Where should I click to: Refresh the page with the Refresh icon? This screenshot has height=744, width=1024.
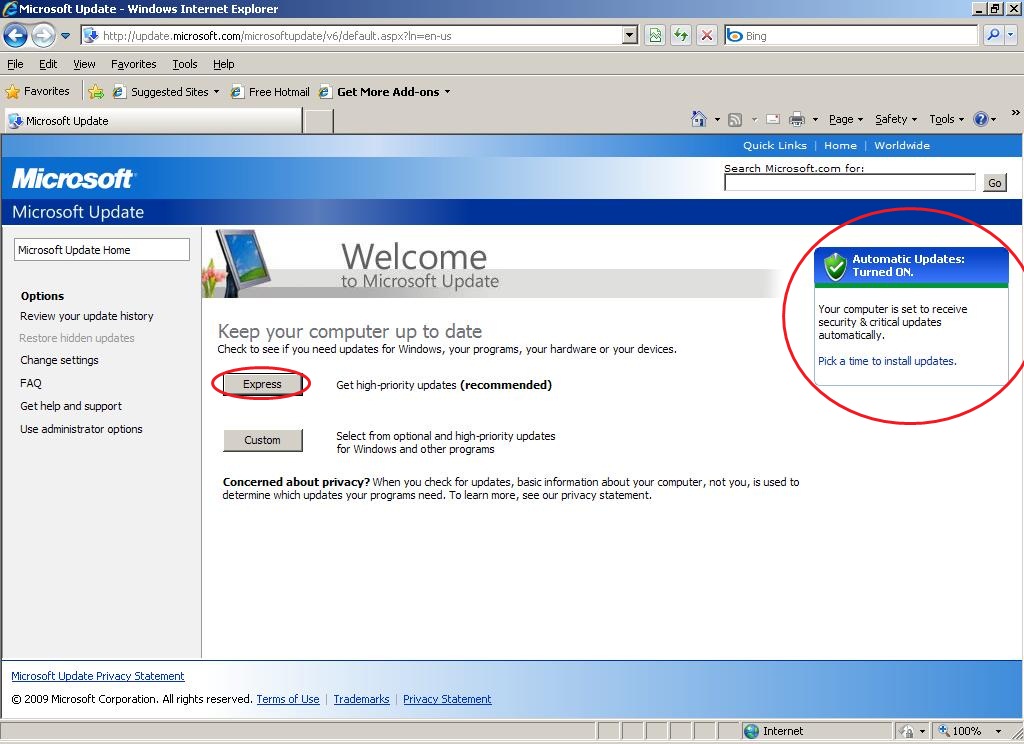point(680,36)
